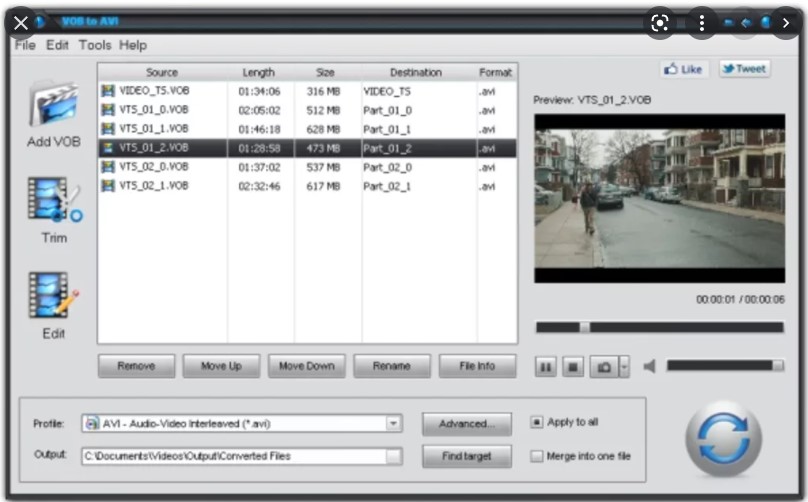Sort by the Source column header
The height and width of the screenshot is (502, 808).
(162, 73)
